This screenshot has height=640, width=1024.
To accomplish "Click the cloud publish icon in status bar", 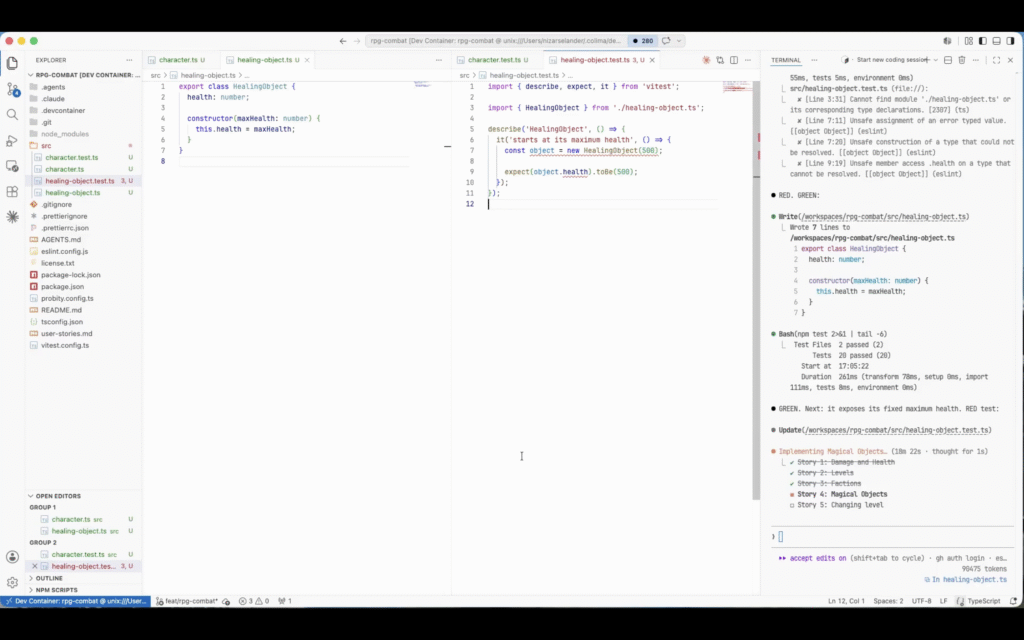I will pos(226,601).
